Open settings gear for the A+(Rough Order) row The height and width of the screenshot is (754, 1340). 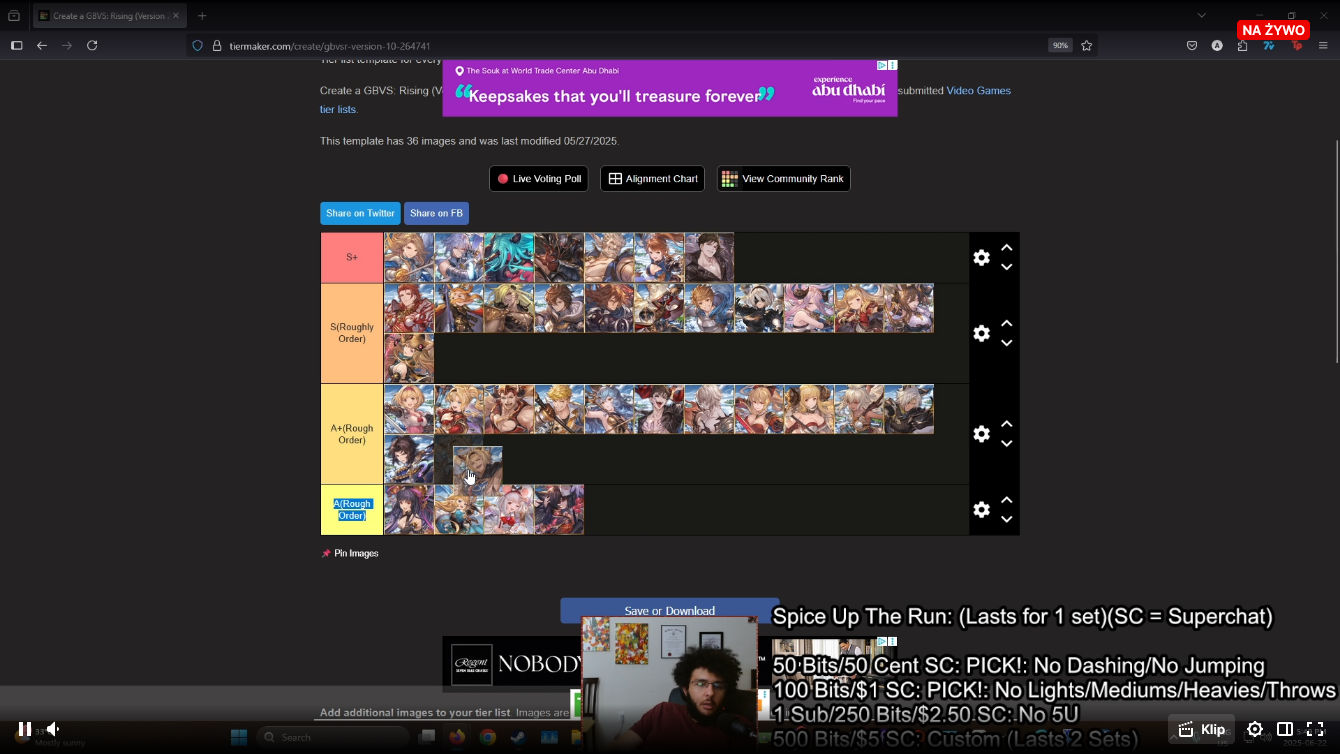pyautogui.click(x=981, y=434)
